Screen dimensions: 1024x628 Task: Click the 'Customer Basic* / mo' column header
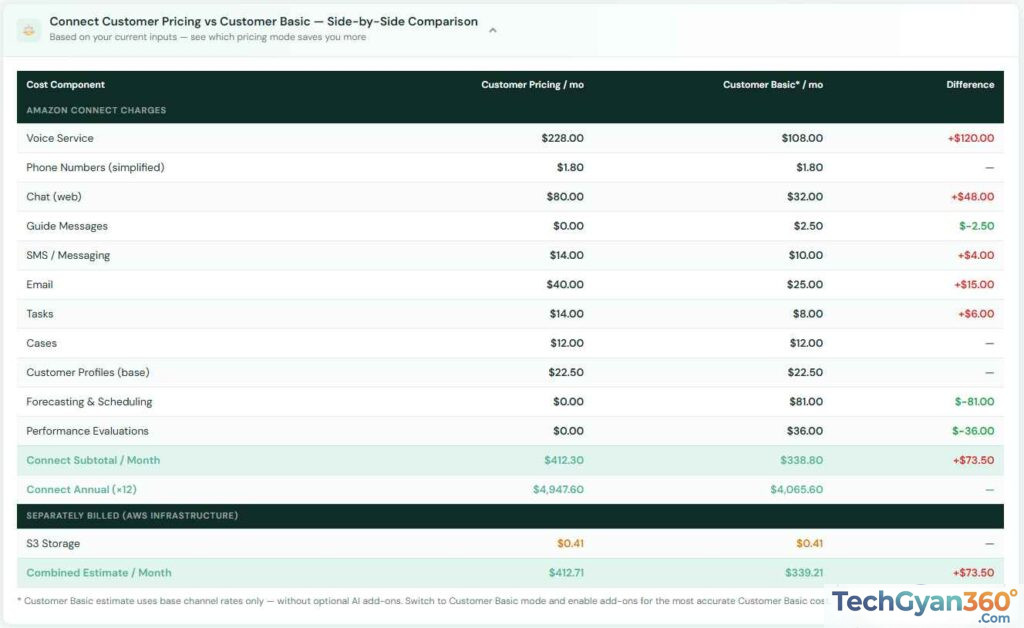coord(773,85)
